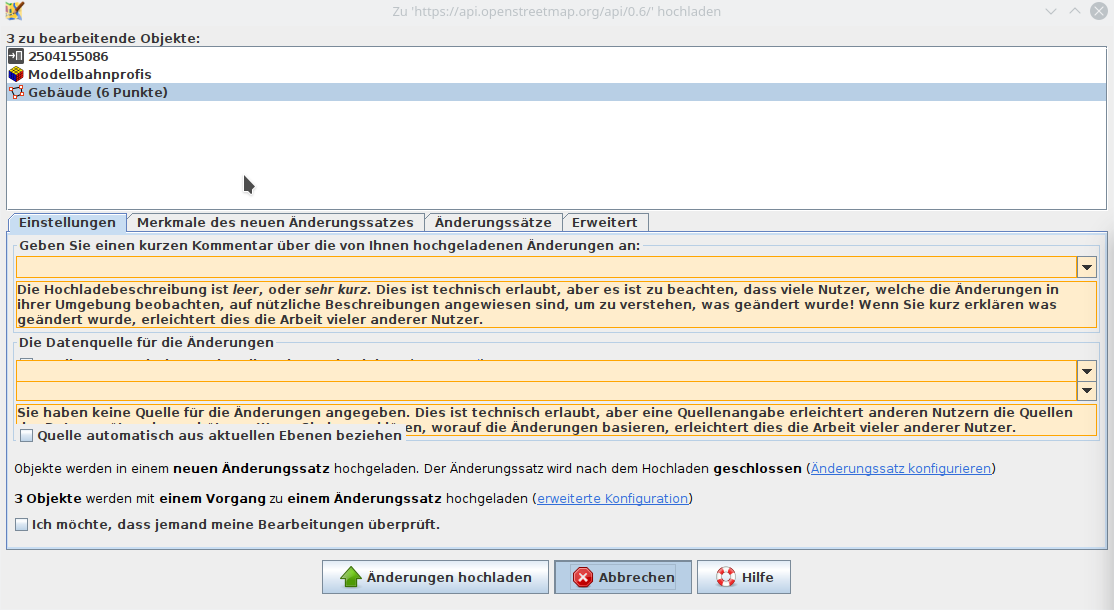
Task: Open the lower data source dropdown arrow
Action: click(1087, 390)
